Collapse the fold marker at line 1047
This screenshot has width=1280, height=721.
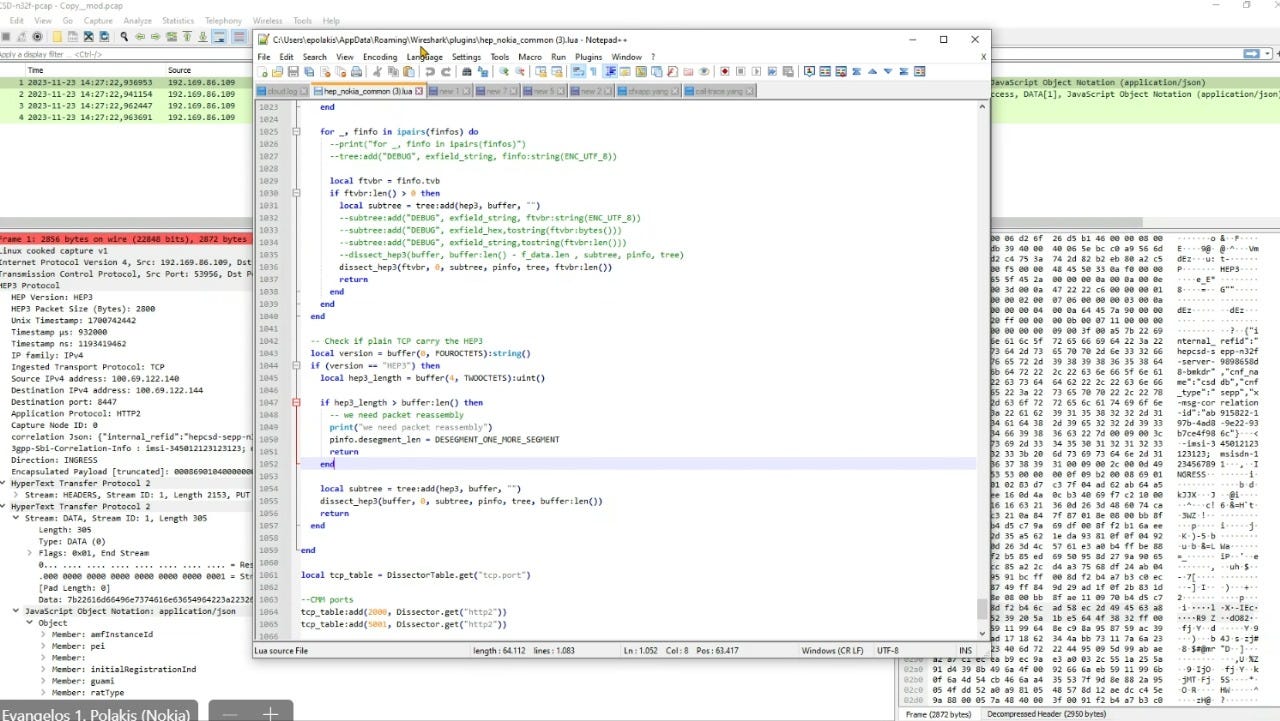(x=296, y=402)
